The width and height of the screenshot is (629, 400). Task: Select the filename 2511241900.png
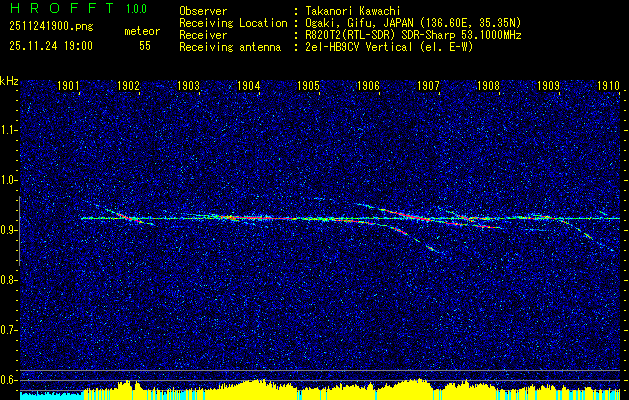click(51, 27)
